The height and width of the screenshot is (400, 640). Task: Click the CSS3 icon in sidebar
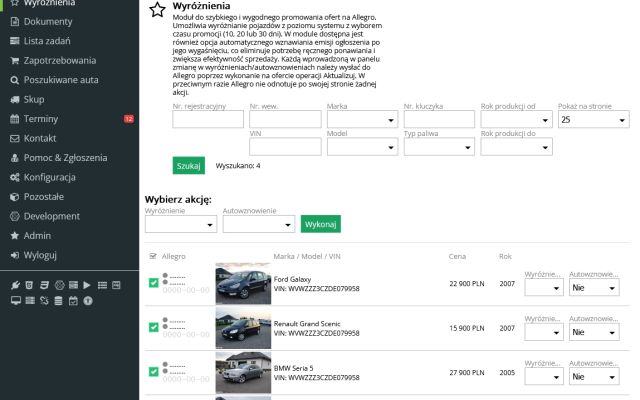click(44, 285)
